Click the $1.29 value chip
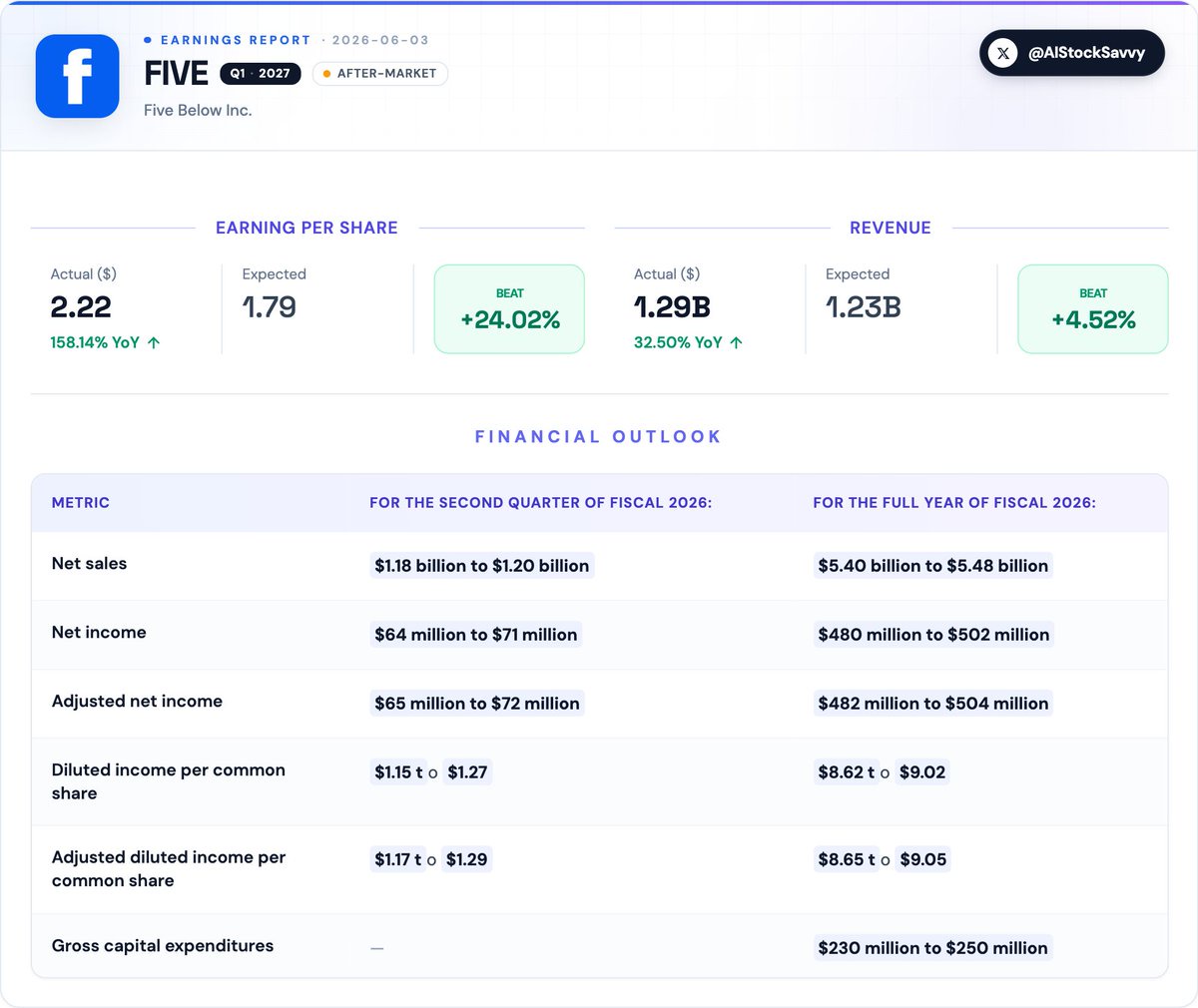The image size is (1198, 1008). pyautogui.click(x=467, y=860)
